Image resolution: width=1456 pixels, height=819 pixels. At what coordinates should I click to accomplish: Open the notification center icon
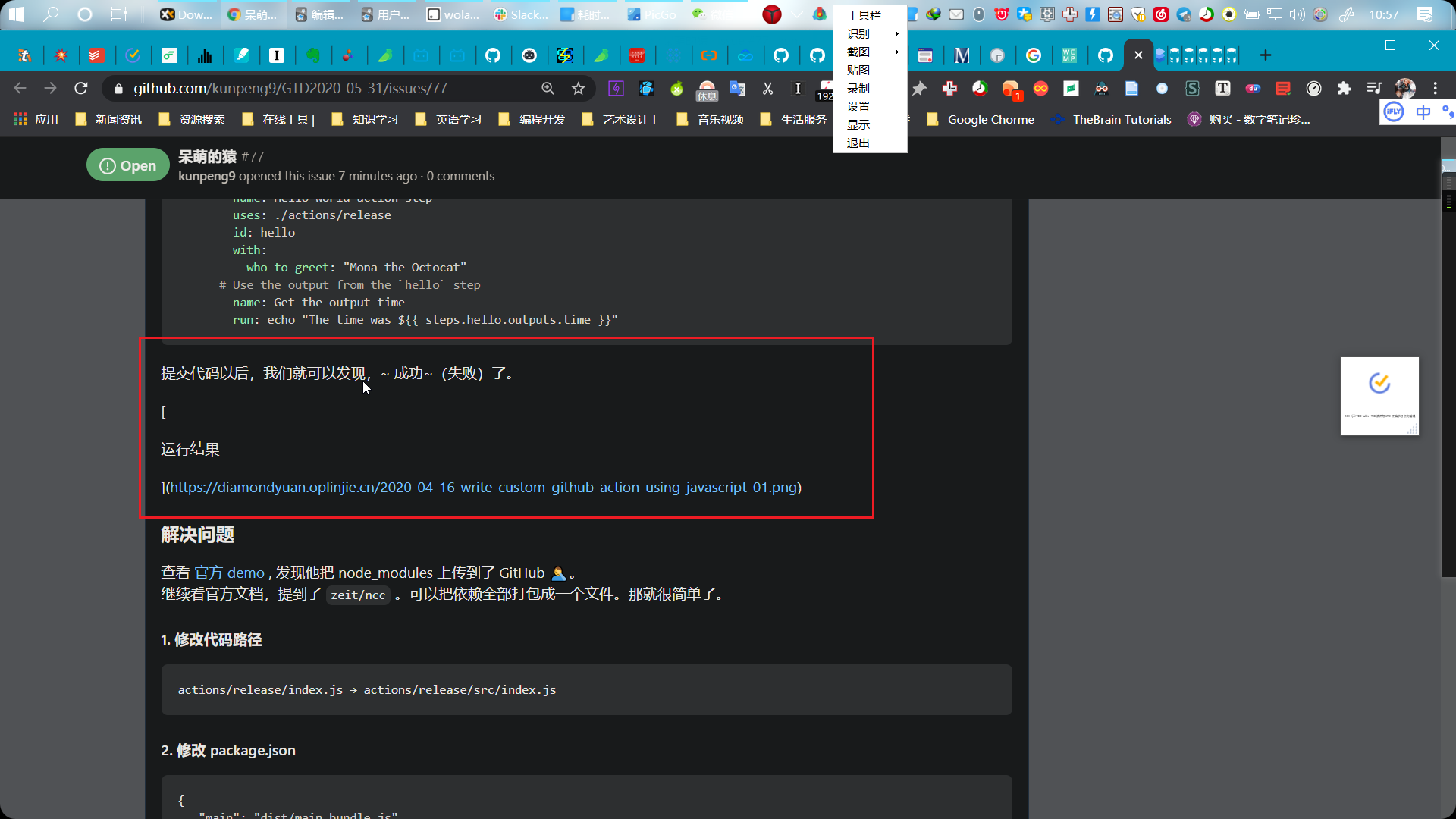(1425, 14)
